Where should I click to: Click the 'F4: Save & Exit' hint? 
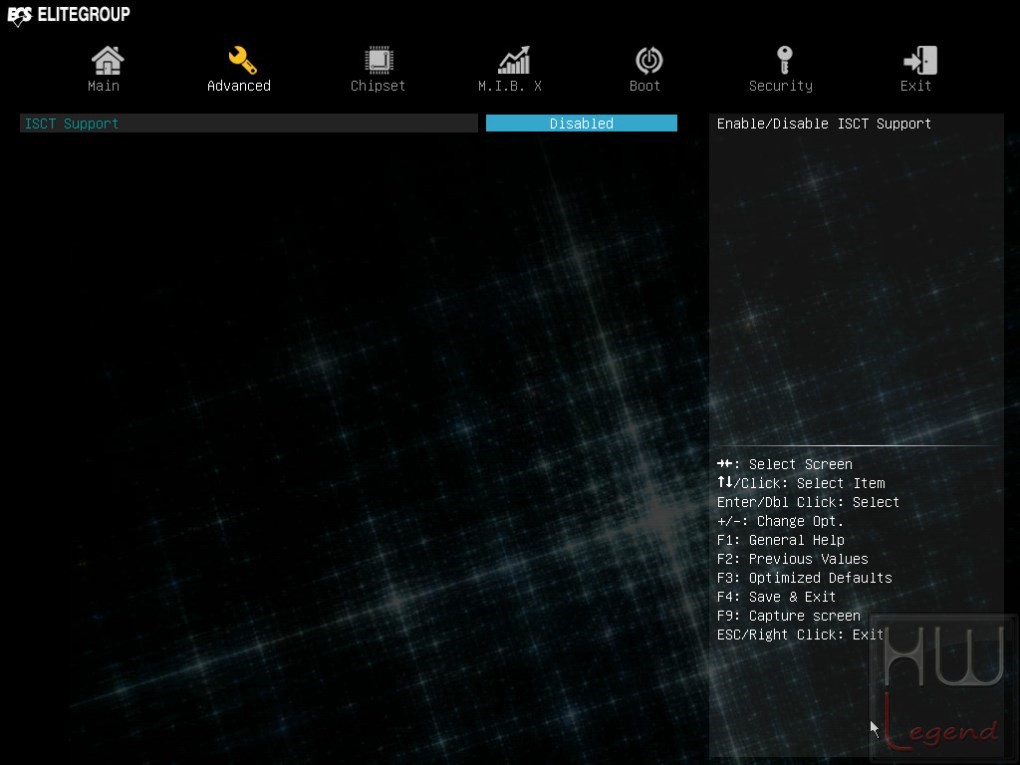776,597
